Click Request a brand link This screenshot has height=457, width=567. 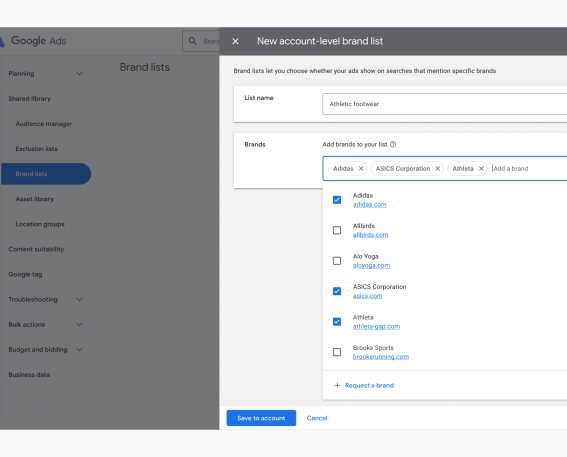tap(369, 385)
